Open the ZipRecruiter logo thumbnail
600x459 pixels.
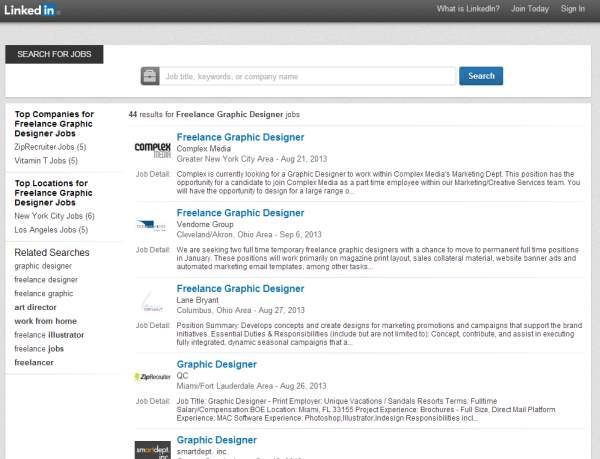(x=152, y=377)
